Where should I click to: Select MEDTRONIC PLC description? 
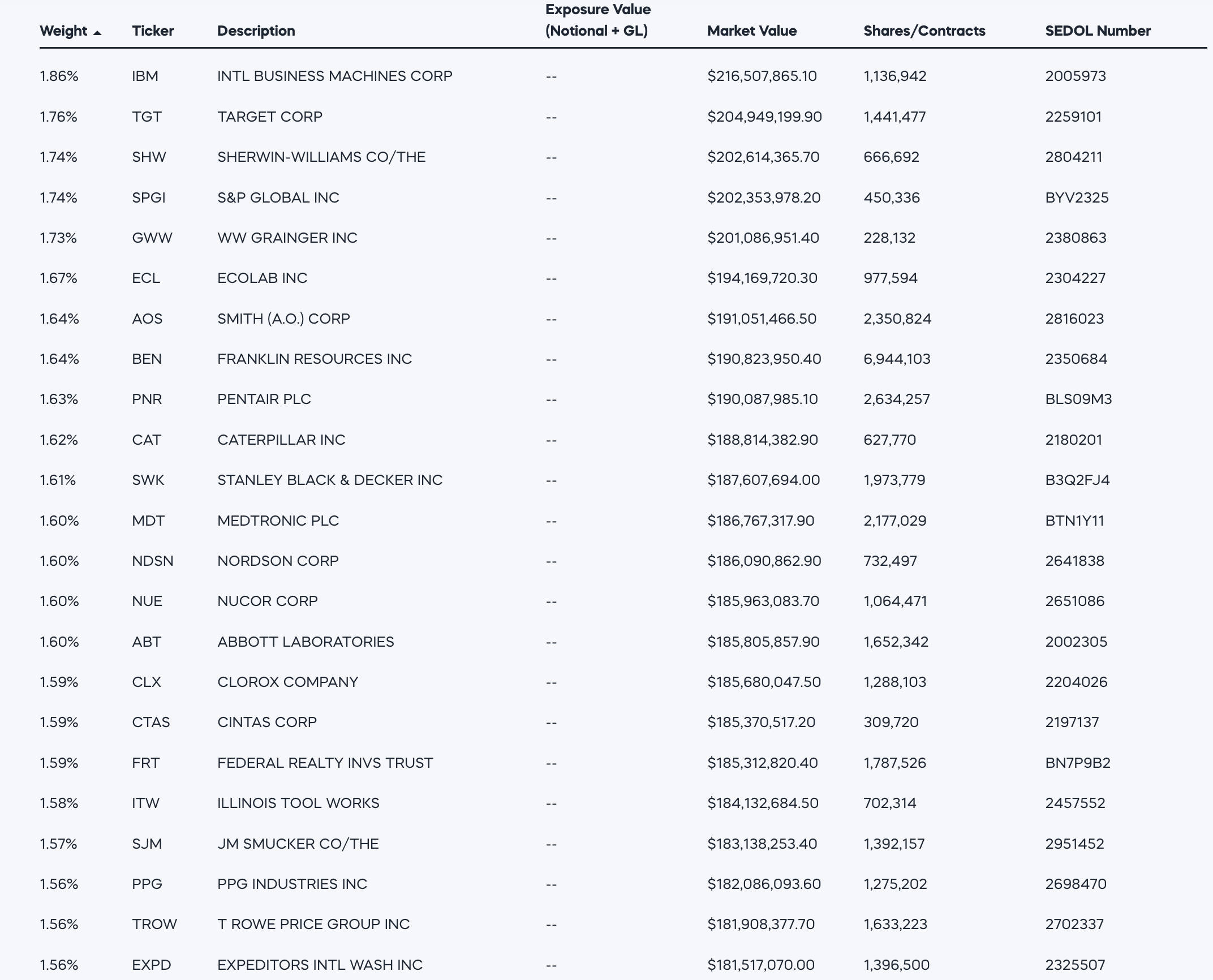coord(278,521)
